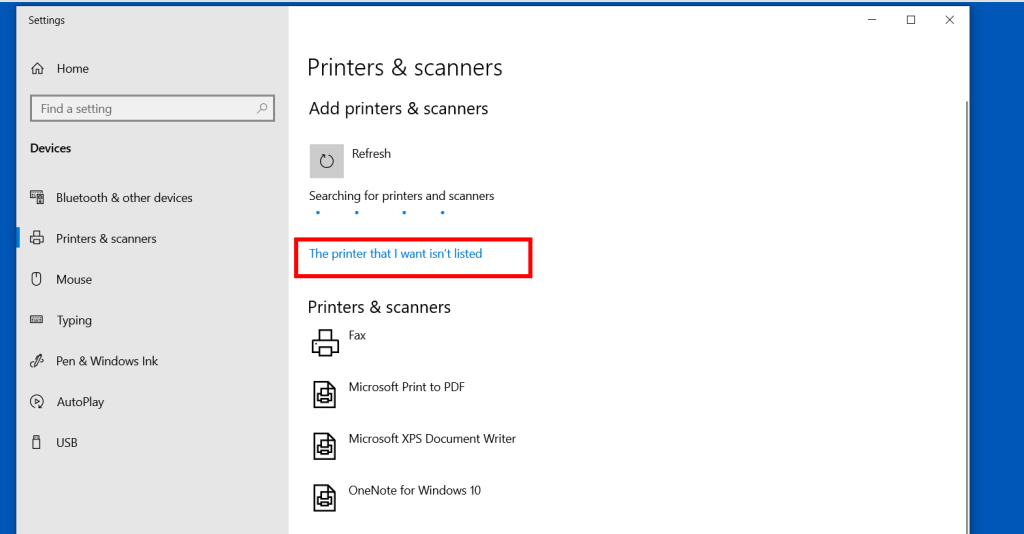
Task: Click the Typing keyboard icon
Action: coord(37,320)
